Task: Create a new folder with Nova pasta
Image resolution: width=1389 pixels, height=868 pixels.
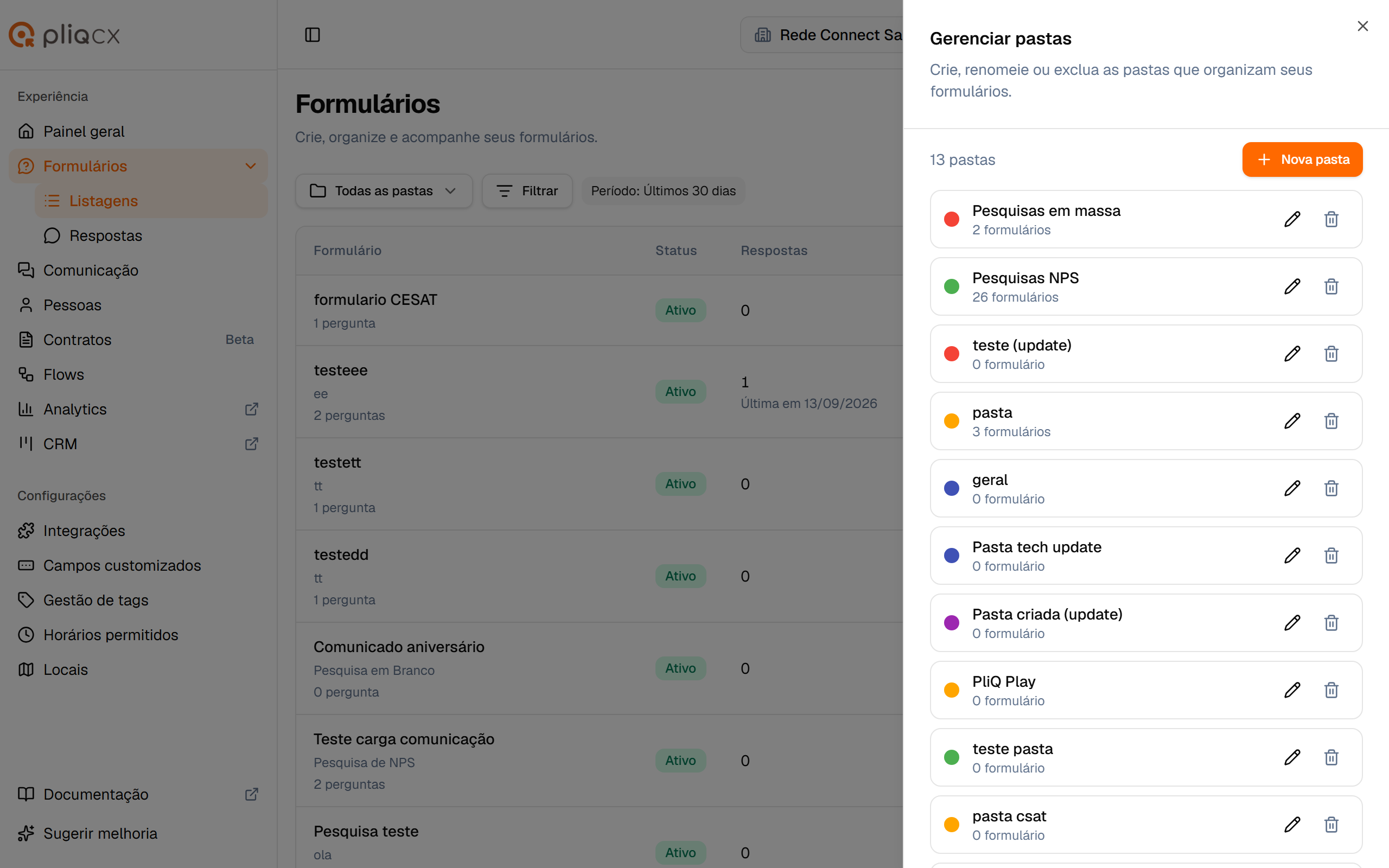Action: 1302,159
